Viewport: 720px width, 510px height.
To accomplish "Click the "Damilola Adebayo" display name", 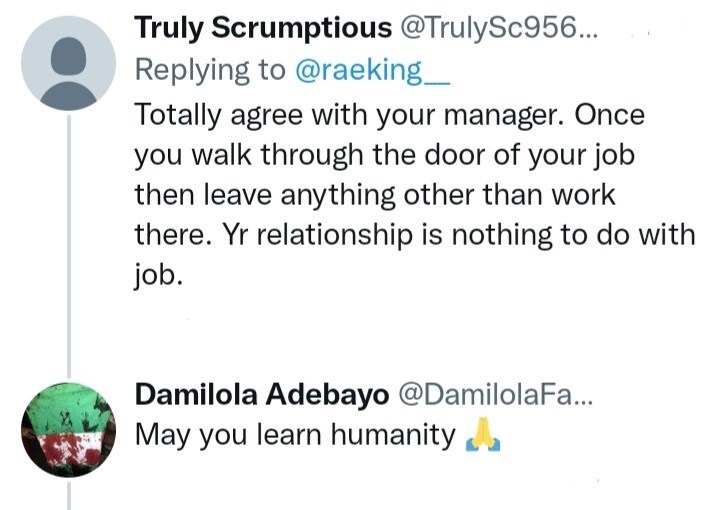I will [262, 394].
